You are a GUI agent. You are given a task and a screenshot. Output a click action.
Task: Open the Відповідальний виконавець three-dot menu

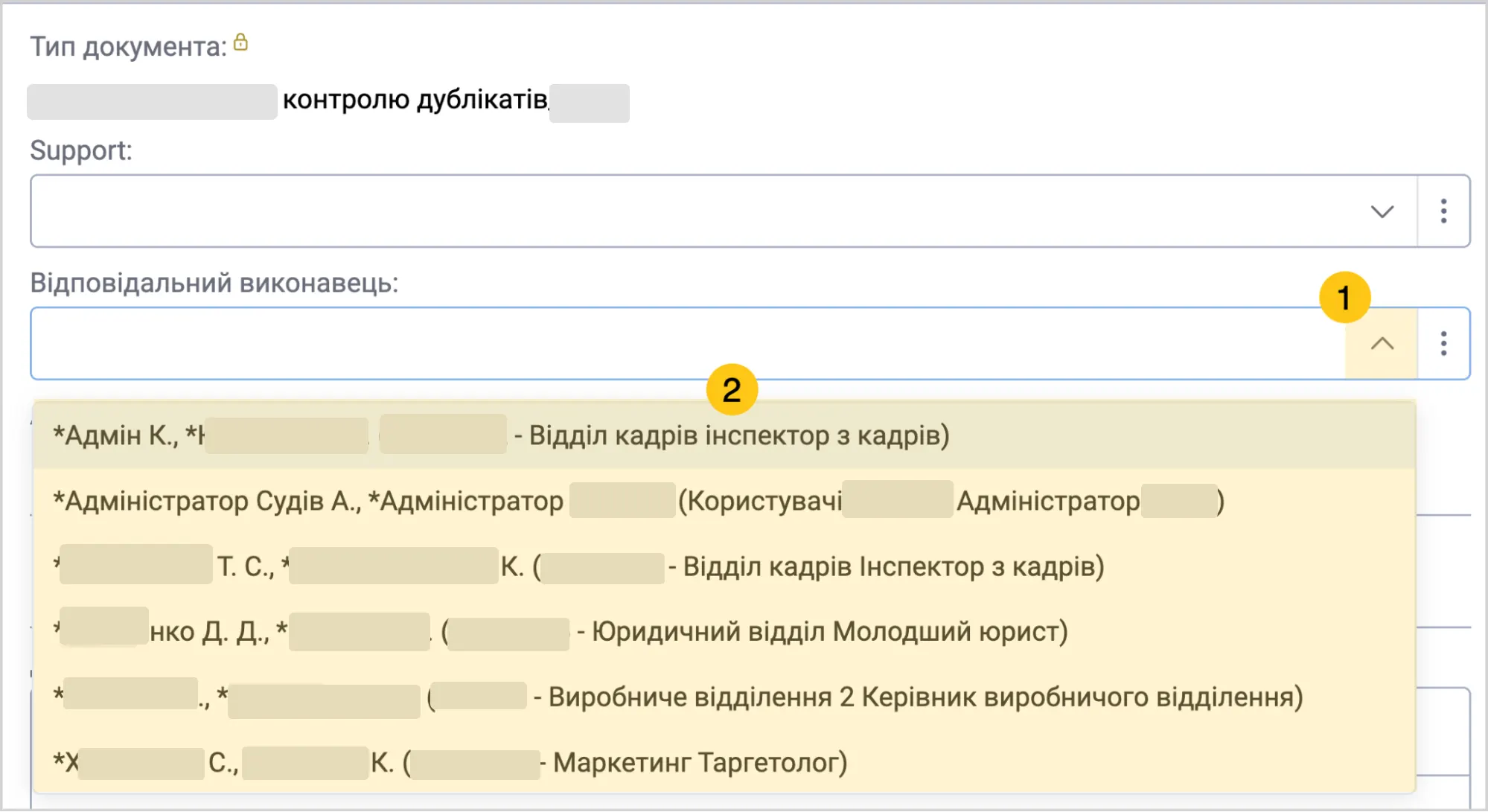[x=1443, y=344]
